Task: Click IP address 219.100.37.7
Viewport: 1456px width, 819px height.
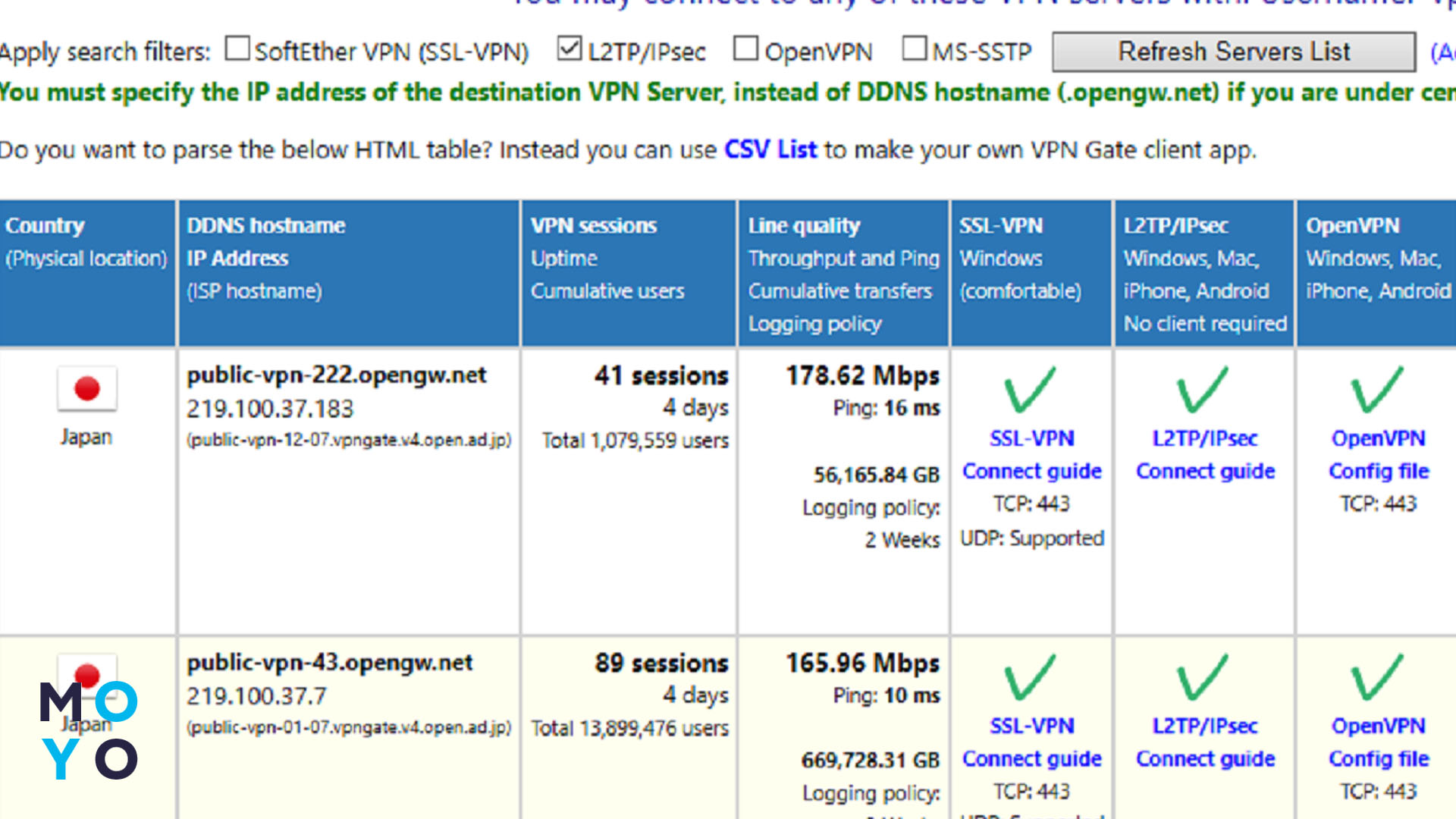Action: (x=256, y=696)
